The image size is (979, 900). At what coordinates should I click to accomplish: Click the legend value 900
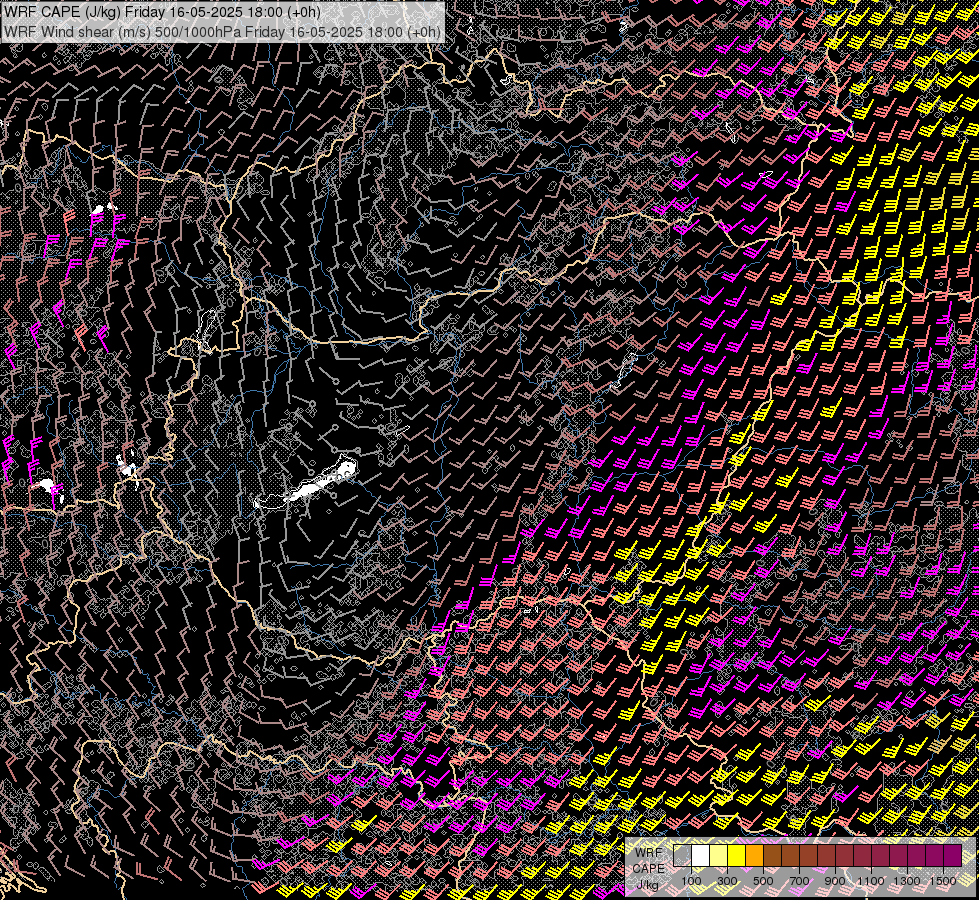835,881
